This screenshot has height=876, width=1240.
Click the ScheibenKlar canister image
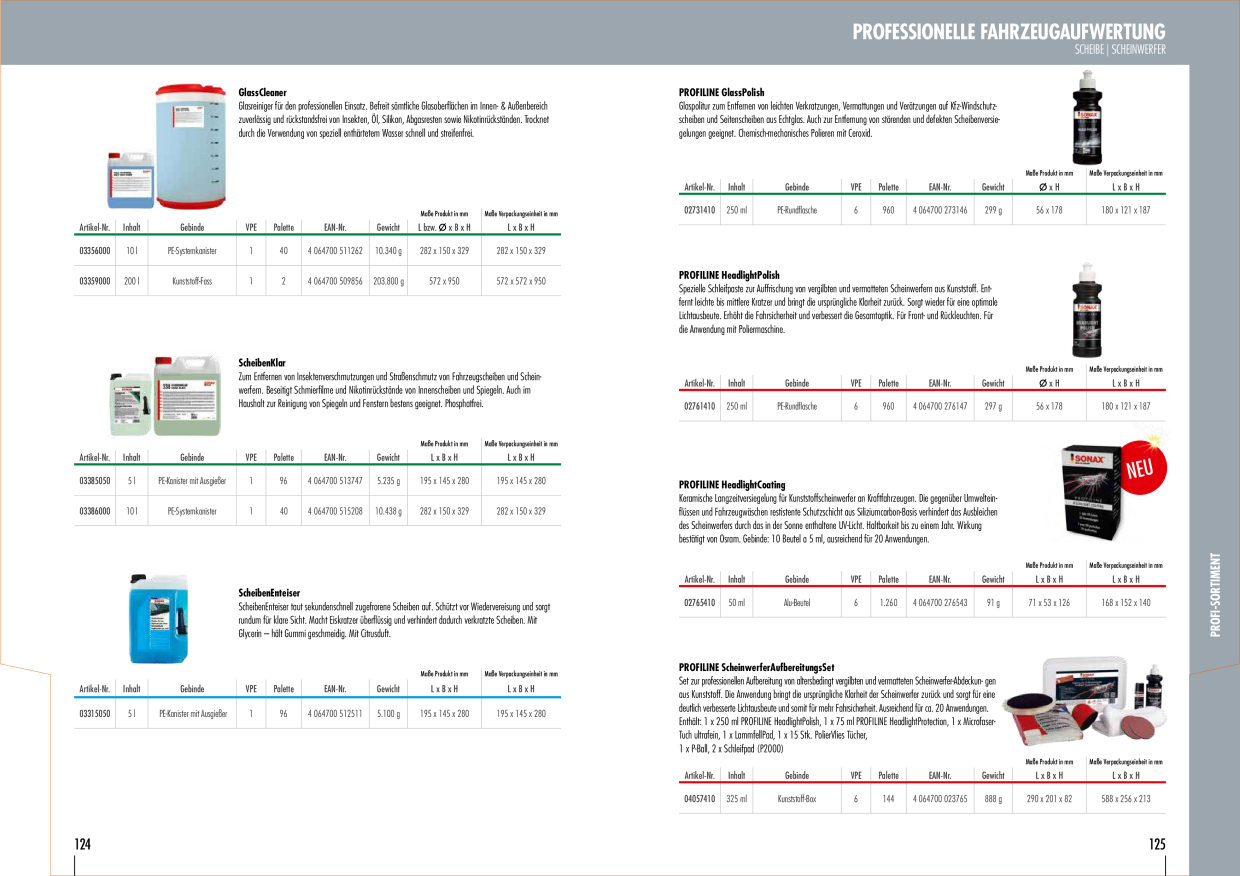tap(167, 395)
